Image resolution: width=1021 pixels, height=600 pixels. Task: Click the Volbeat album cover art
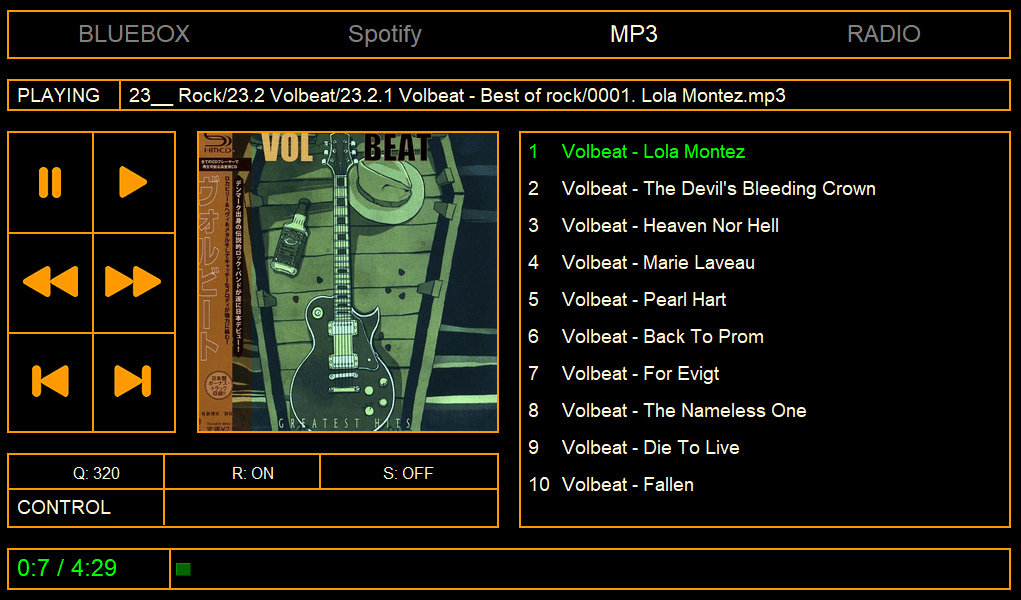348,282
